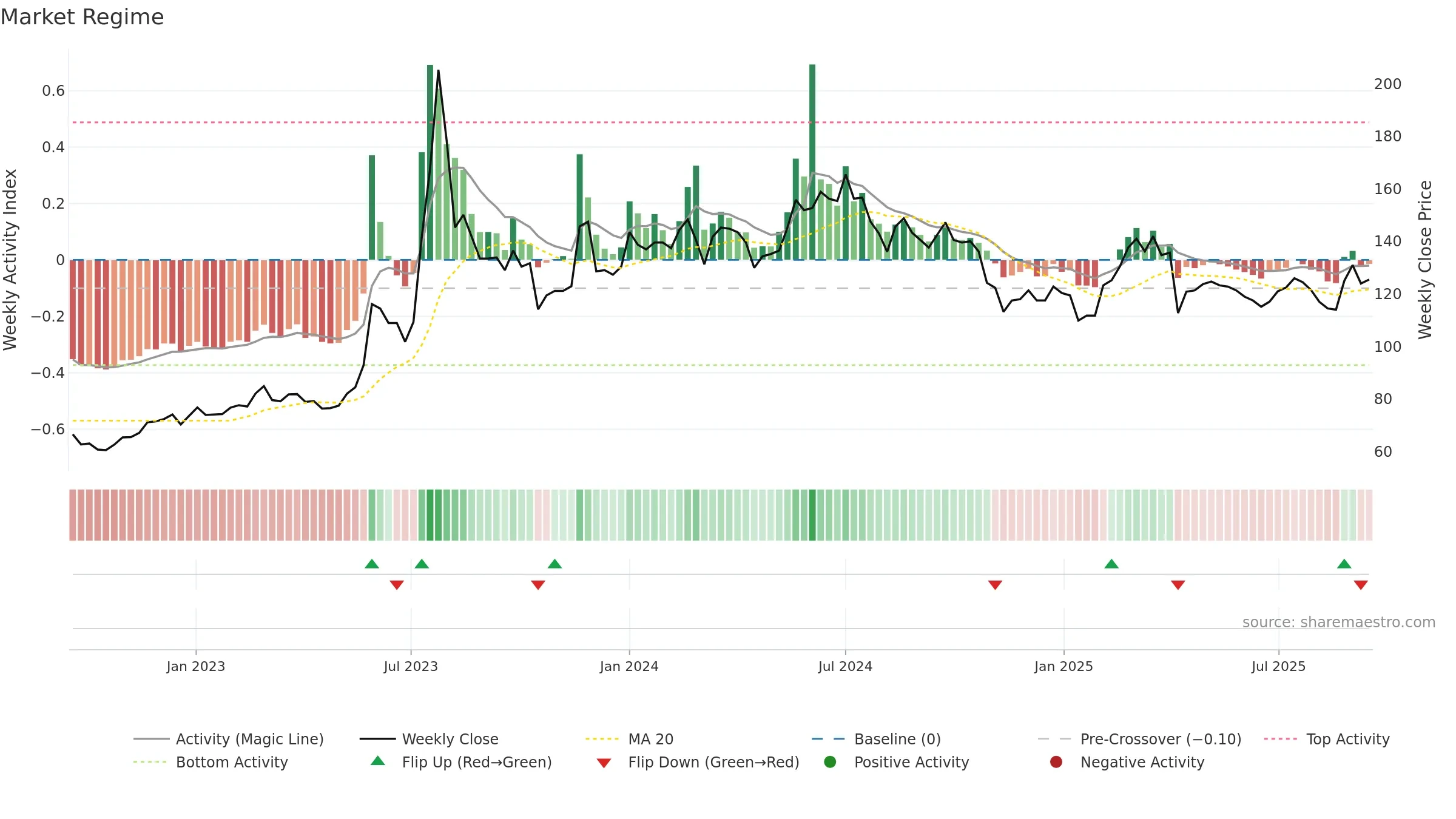This screenshot has height=819, width=1456.
Task: Click the tallest green activity bar in July 2023
Action: [x=430, y=162]
